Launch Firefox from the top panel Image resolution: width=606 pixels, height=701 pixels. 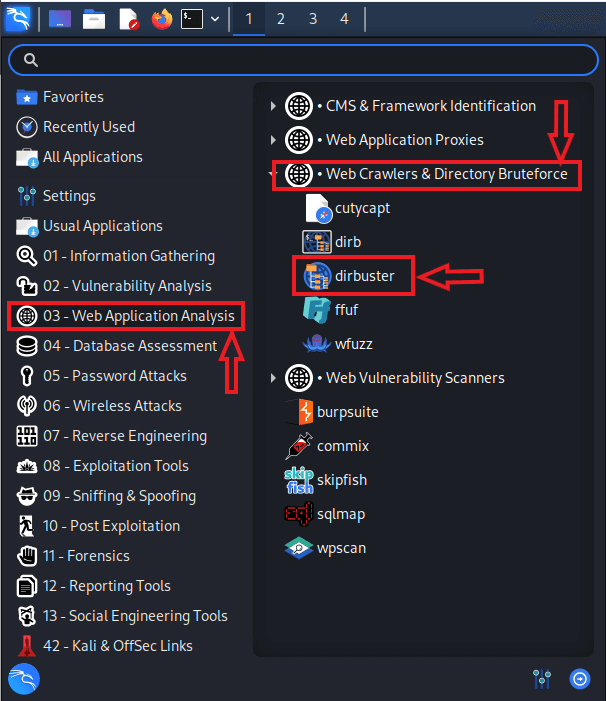click(162, 19)
